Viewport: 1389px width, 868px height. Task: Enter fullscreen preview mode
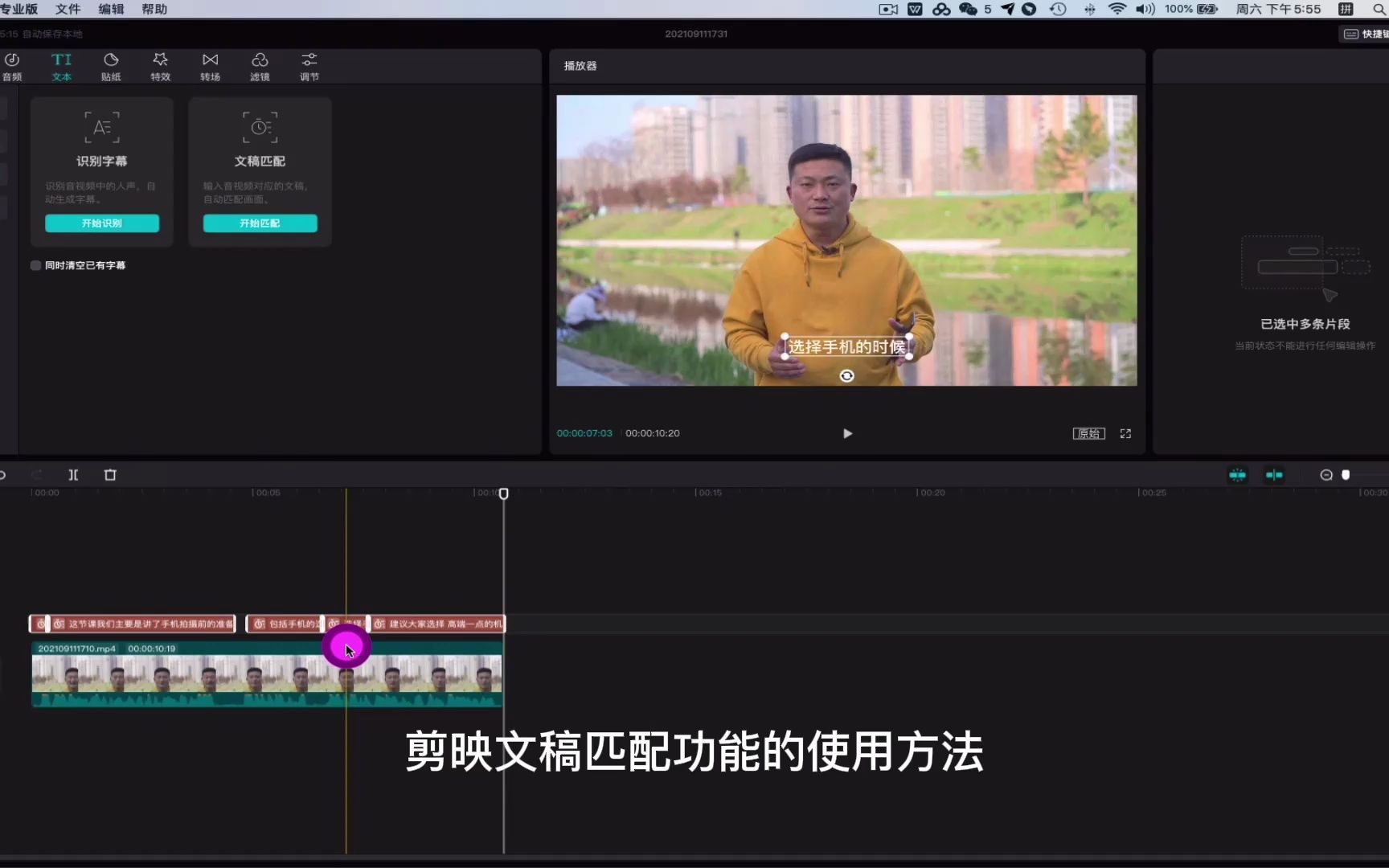(1125, 433)
